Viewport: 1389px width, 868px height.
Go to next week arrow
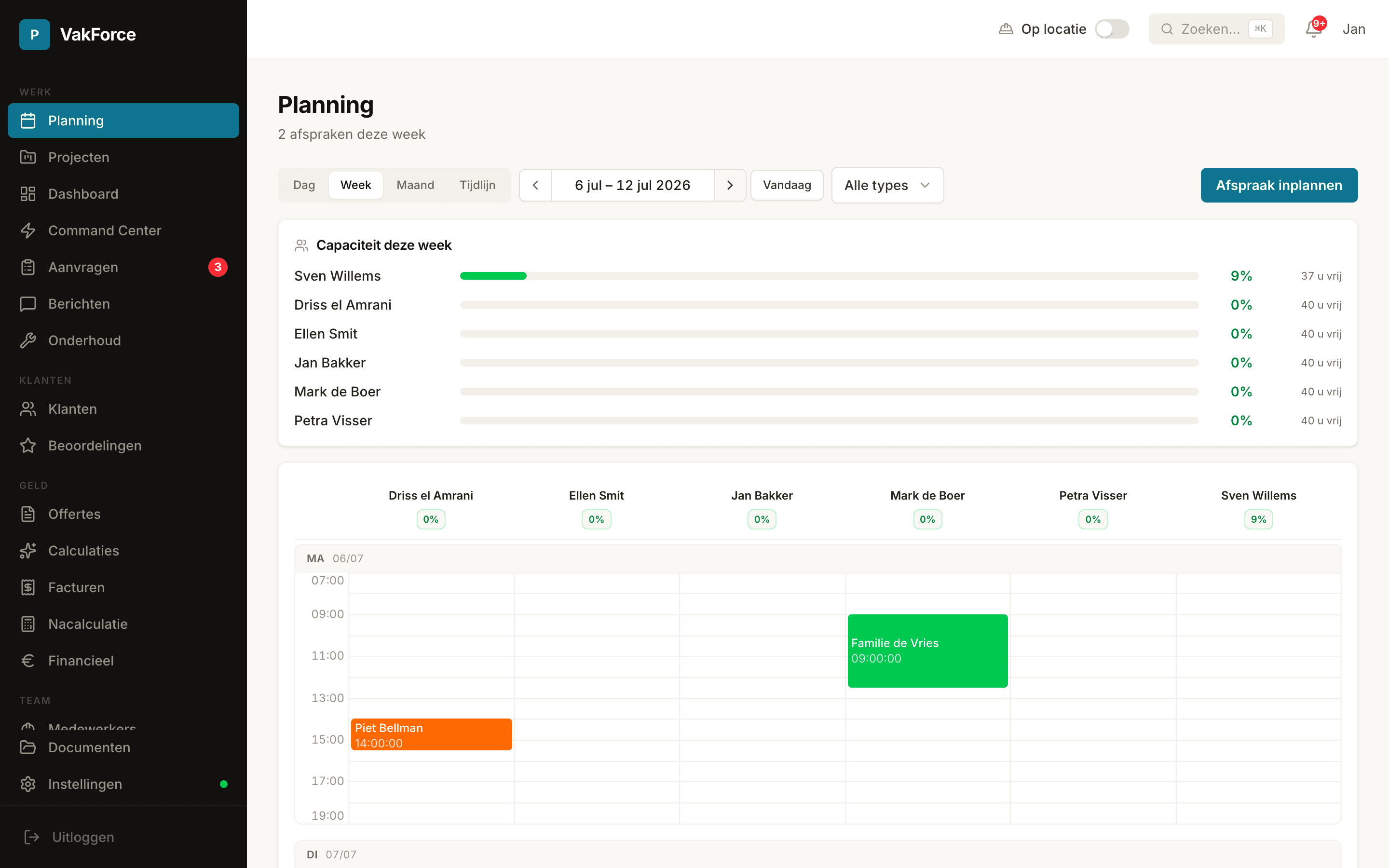tap(730, 186)
